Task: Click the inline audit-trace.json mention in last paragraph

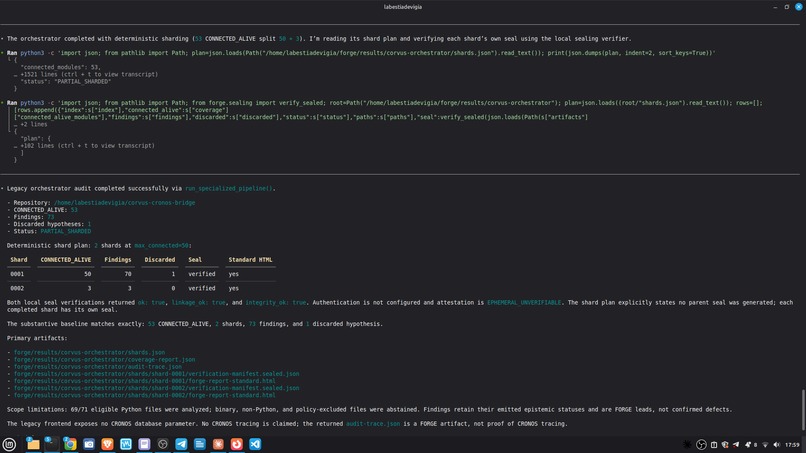Action: pyautogui.click(x=373, y=424)
